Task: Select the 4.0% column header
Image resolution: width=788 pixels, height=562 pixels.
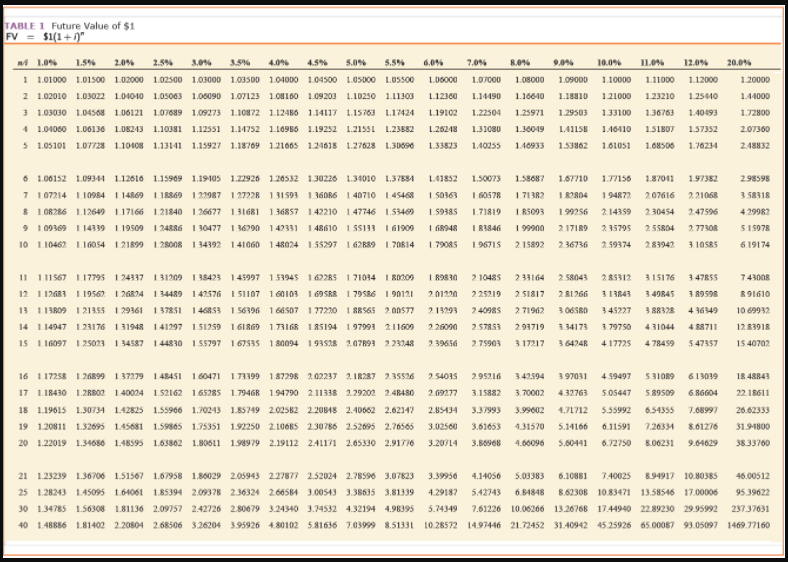Action: pos(279,63)
